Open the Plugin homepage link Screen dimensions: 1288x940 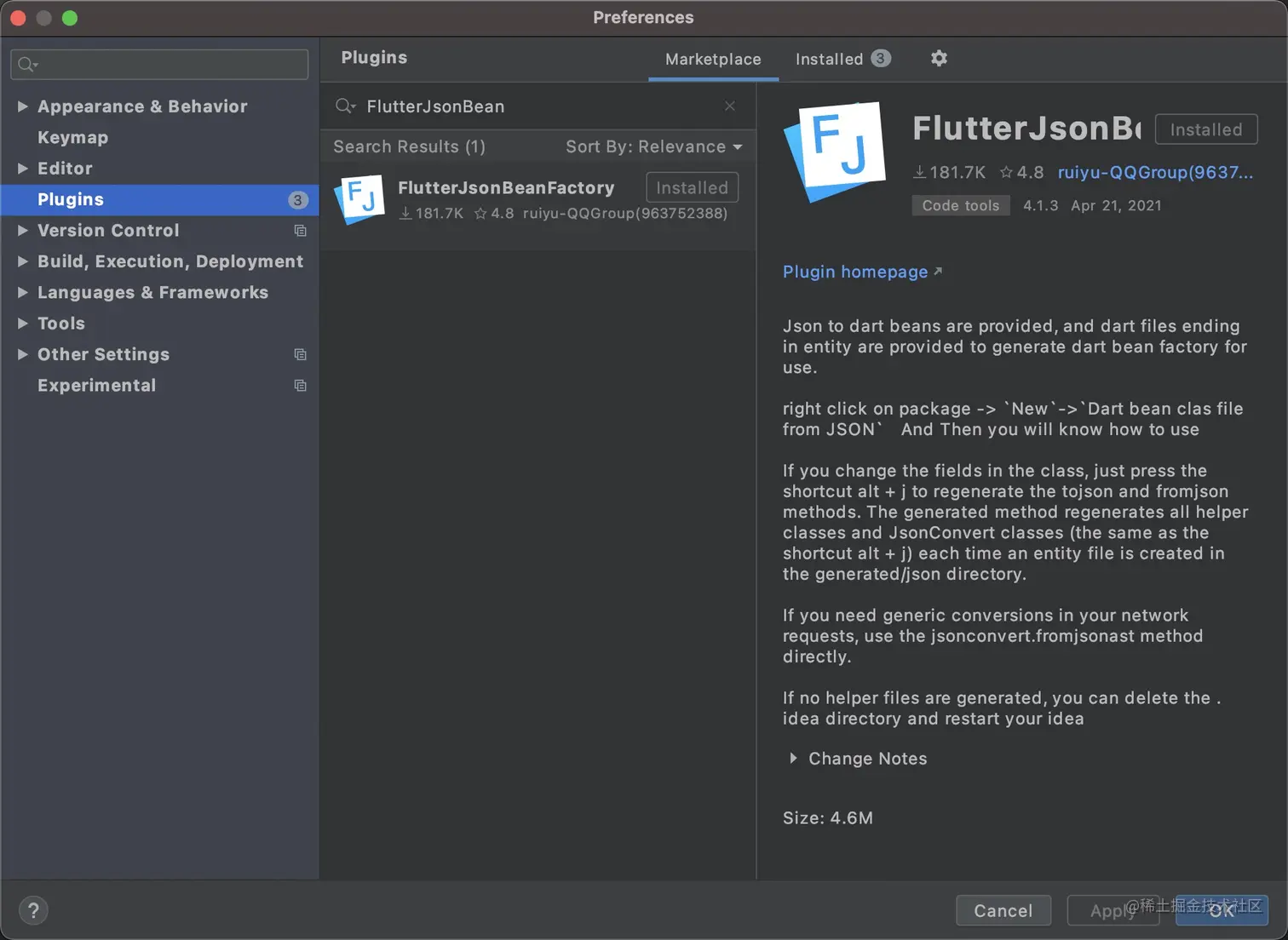pos(861,272)
